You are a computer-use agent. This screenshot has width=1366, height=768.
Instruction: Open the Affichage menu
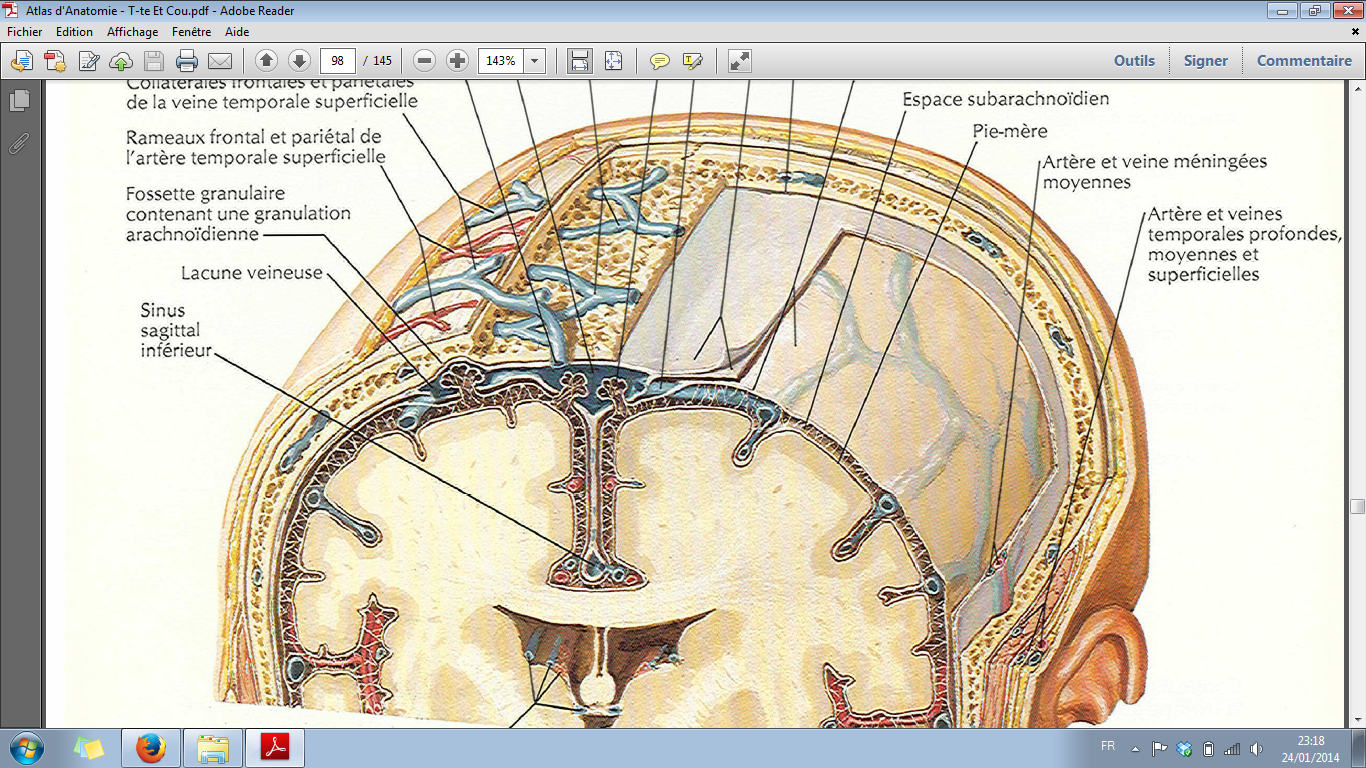133,32
